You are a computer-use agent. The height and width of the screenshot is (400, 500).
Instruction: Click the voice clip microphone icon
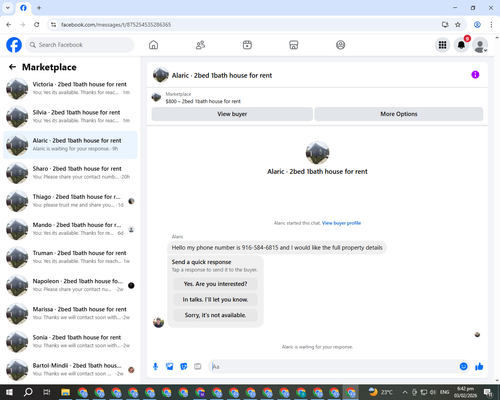pos(155,367)
